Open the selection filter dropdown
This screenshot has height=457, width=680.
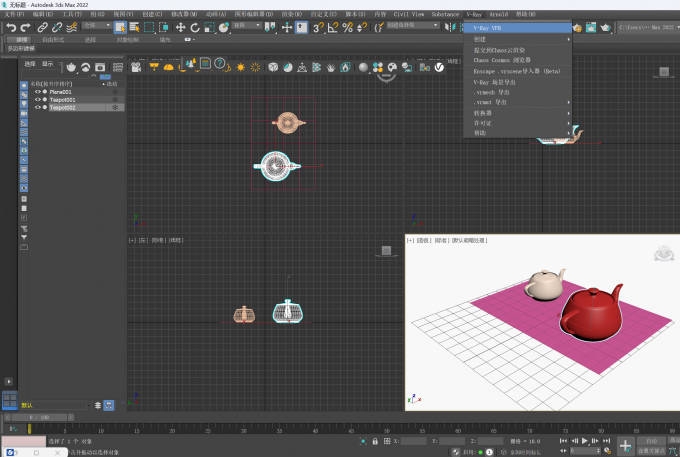click(x=97, y=25)
